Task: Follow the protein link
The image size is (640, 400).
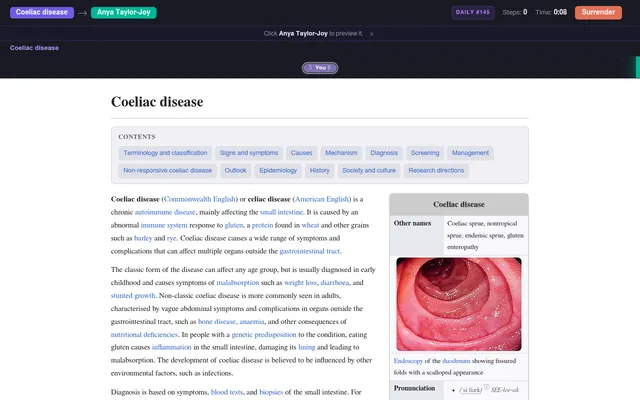Action: [262, 225]
